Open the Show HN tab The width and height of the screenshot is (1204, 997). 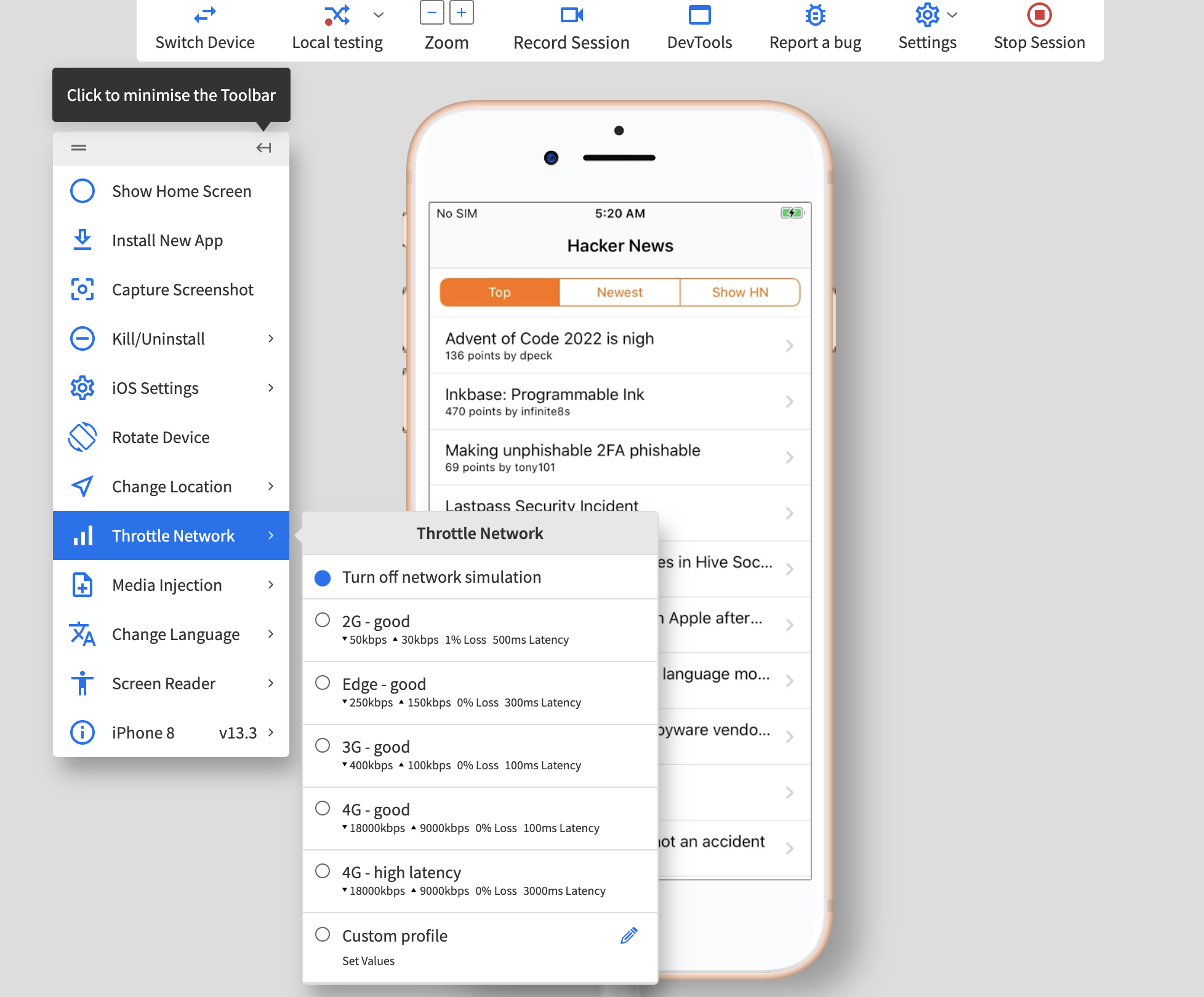click(739, 292)
